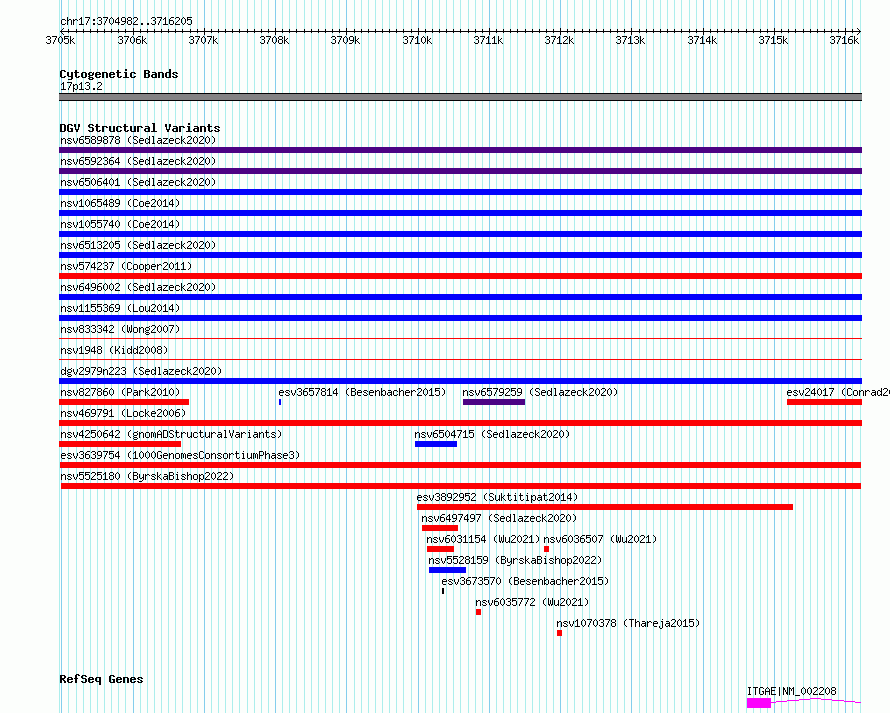Screen dimensions: 890x713
Task: Click the dgv2979n223 (Sedlazeck2020) label
Action: coord(141,371)
